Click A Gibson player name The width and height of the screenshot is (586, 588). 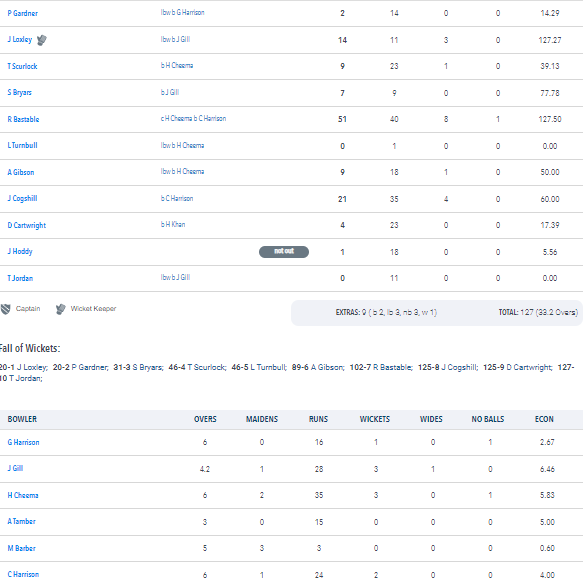(x=21, y=172)
